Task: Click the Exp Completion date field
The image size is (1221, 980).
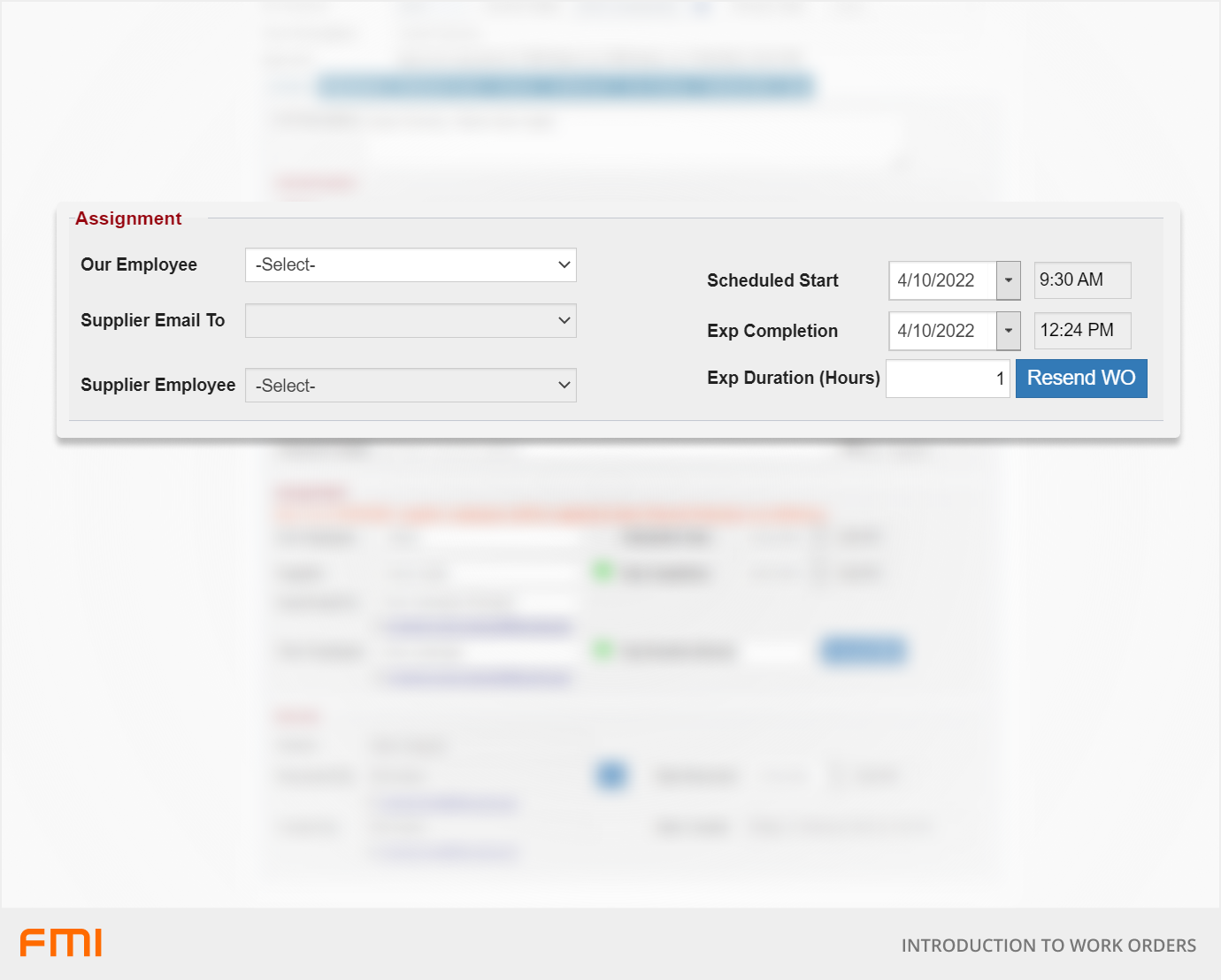Action: (x=942, y=331)
